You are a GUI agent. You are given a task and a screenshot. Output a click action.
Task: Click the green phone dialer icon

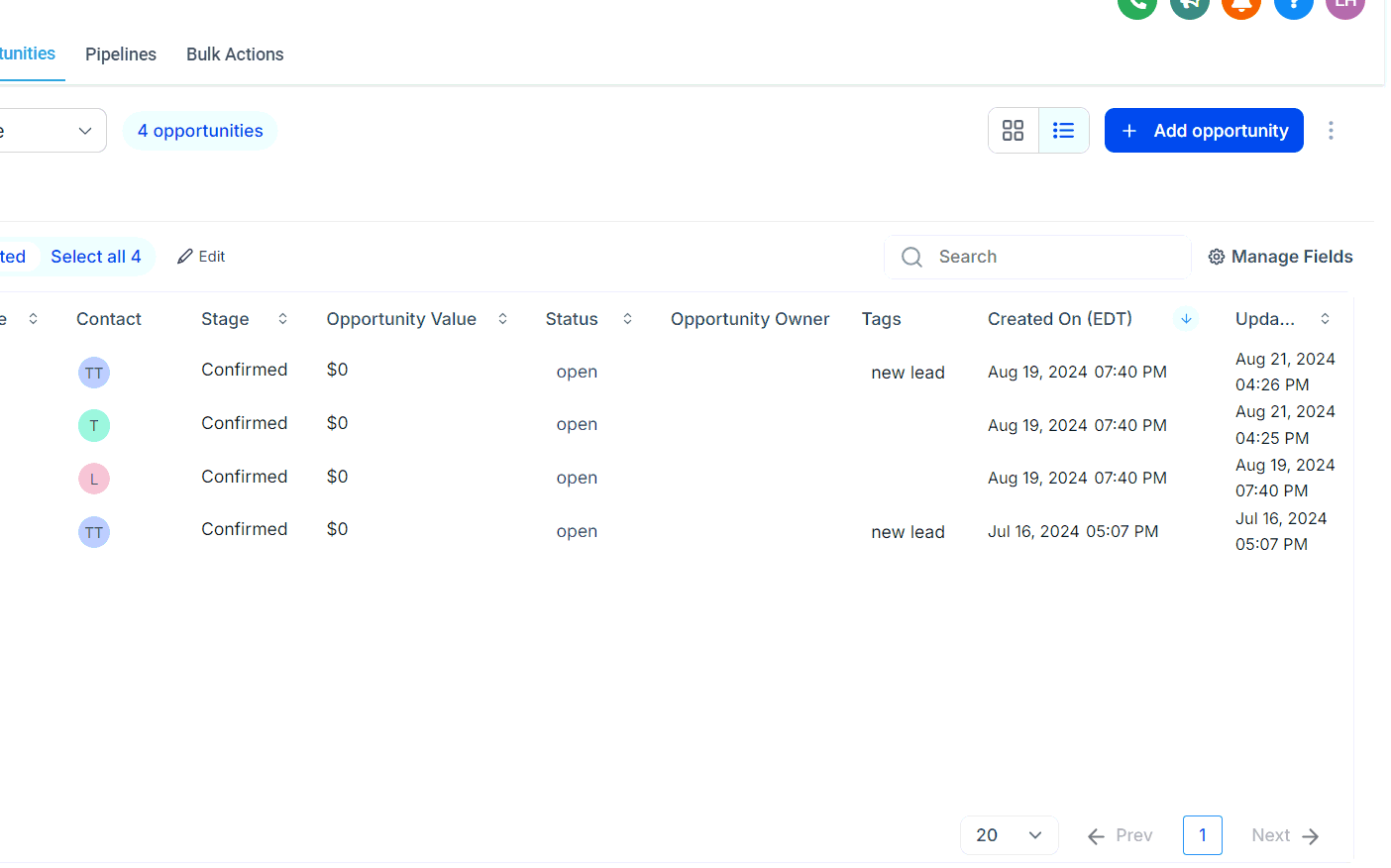1136,6
